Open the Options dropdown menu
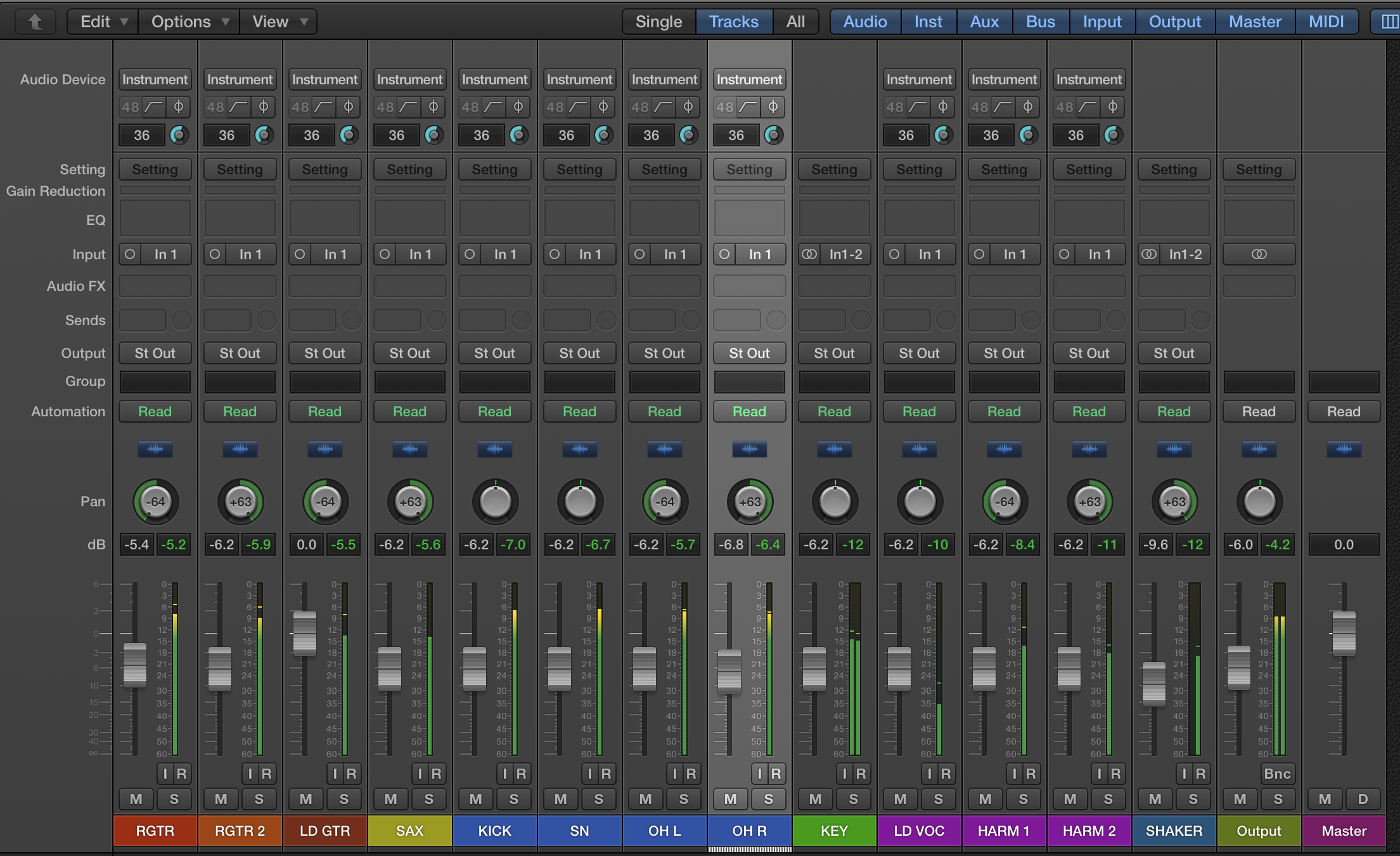Screen dimensions: 1400x856 pos(189,22)
